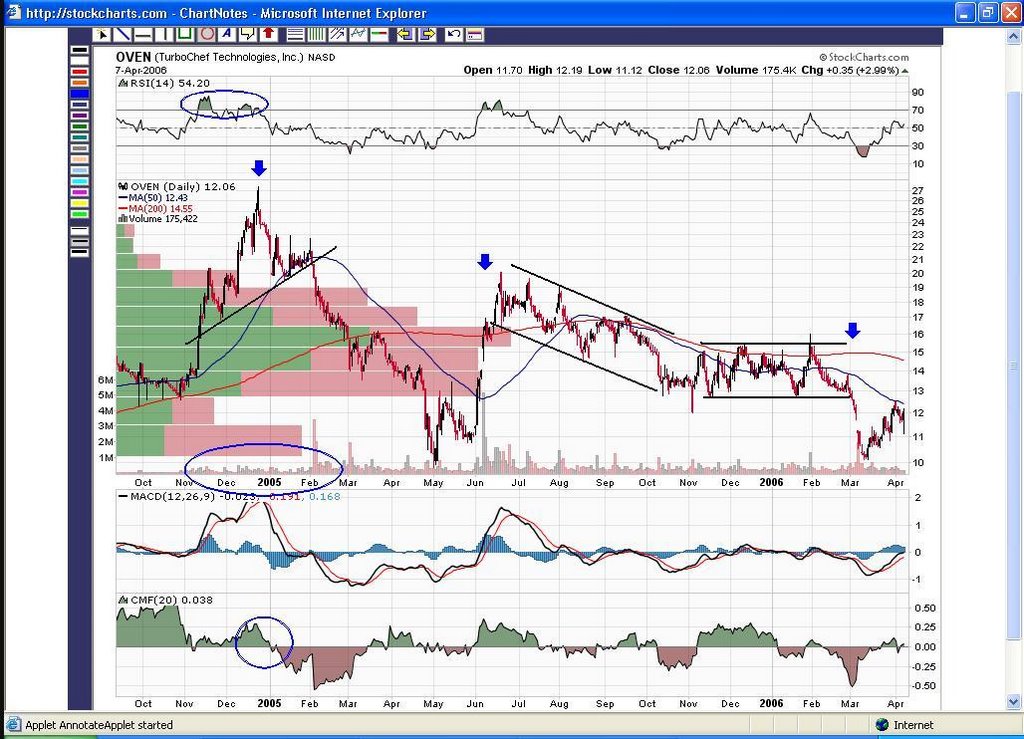Pick the white color swatch
Screen dimensions: 1024x739
coord(80,61)
